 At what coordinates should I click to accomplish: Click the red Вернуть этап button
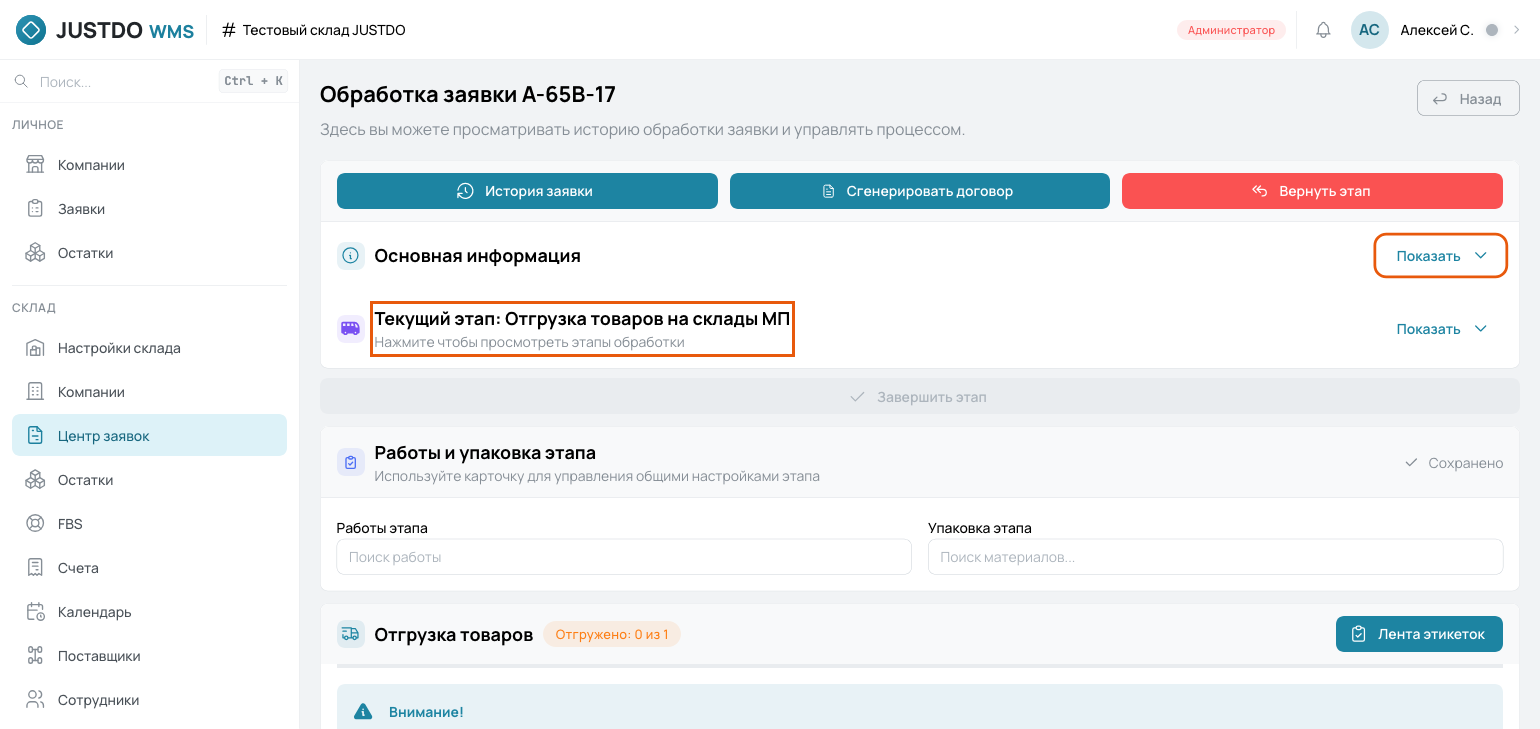[x=1312, y=191]
